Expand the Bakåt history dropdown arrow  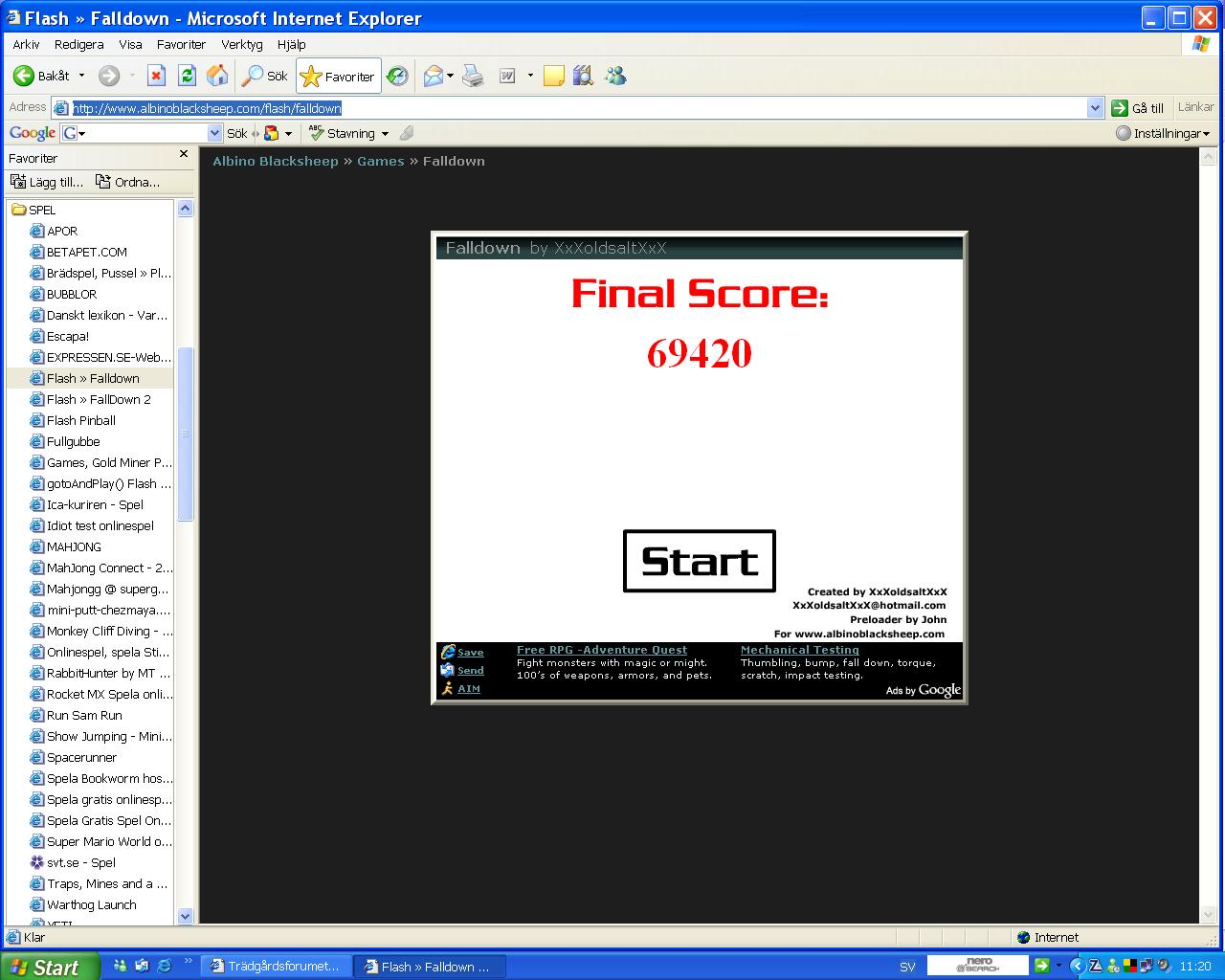point(81,76)
